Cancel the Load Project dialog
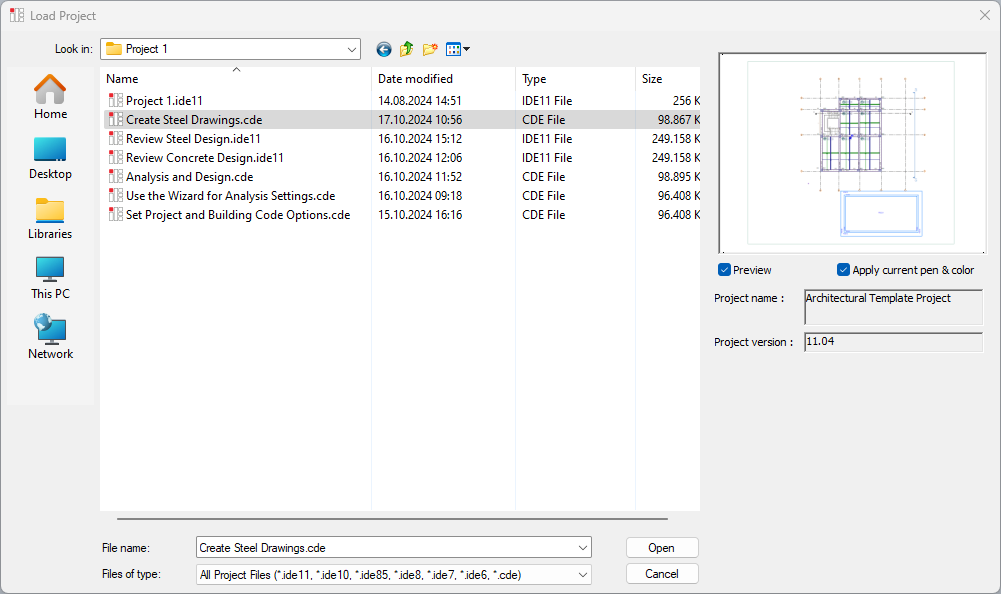The image size is (1001, 594). 662,574
